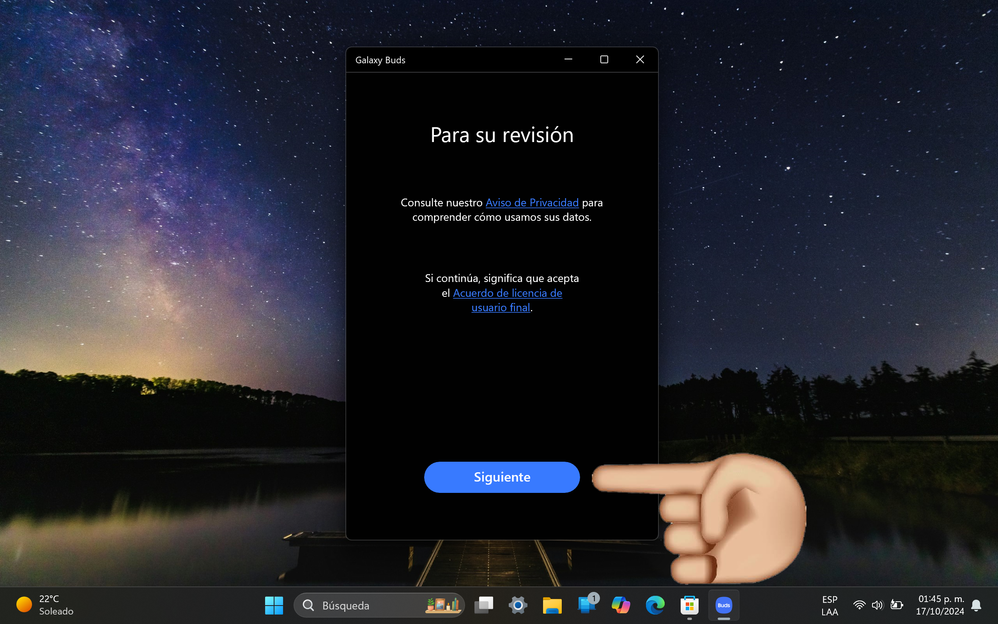This screenshot has width=998, height=624.
Task: Open the Aviso de Privacidad link
Action: click(x=532, y=202)
